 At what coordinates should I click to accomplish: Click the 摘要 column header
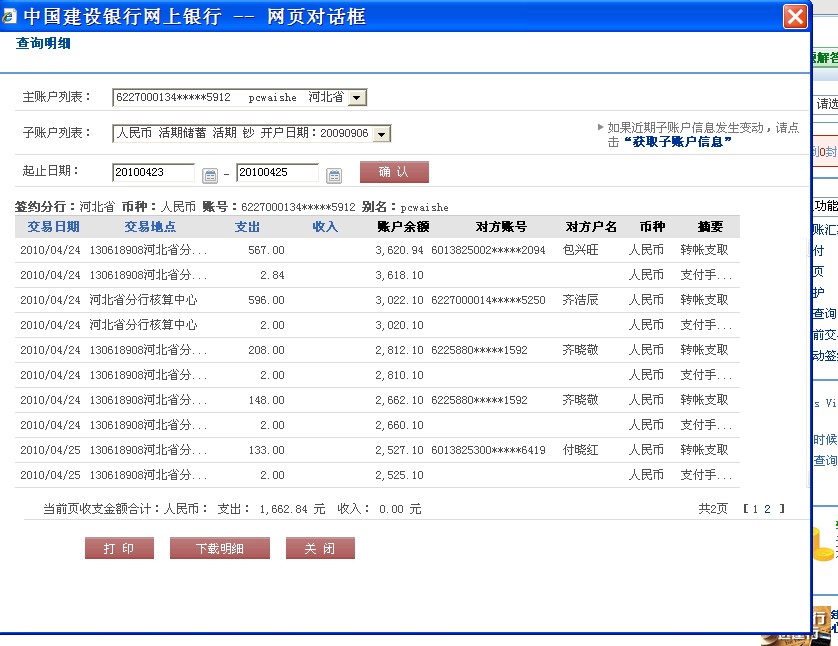pos(710,227)
